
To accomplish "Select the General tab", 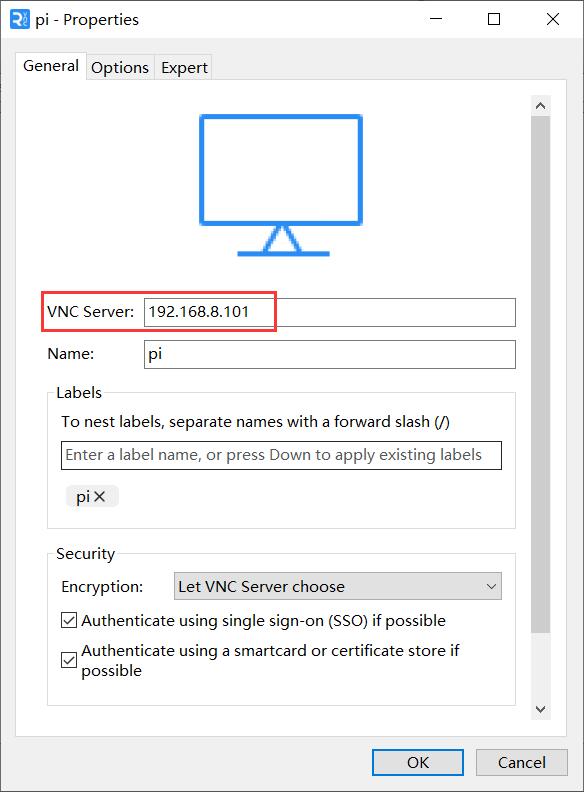I will (51, 66).
